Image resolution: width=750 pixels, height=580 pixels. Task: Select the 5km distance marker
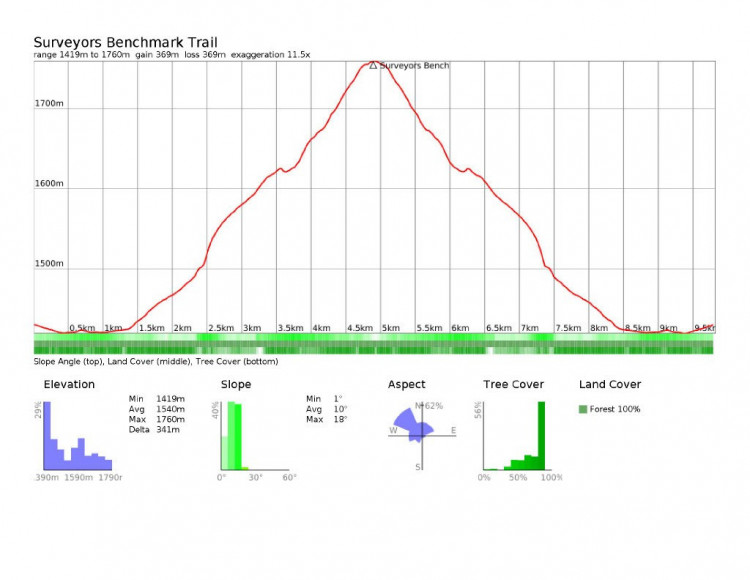pyautogui.click(x=391, y=328)
